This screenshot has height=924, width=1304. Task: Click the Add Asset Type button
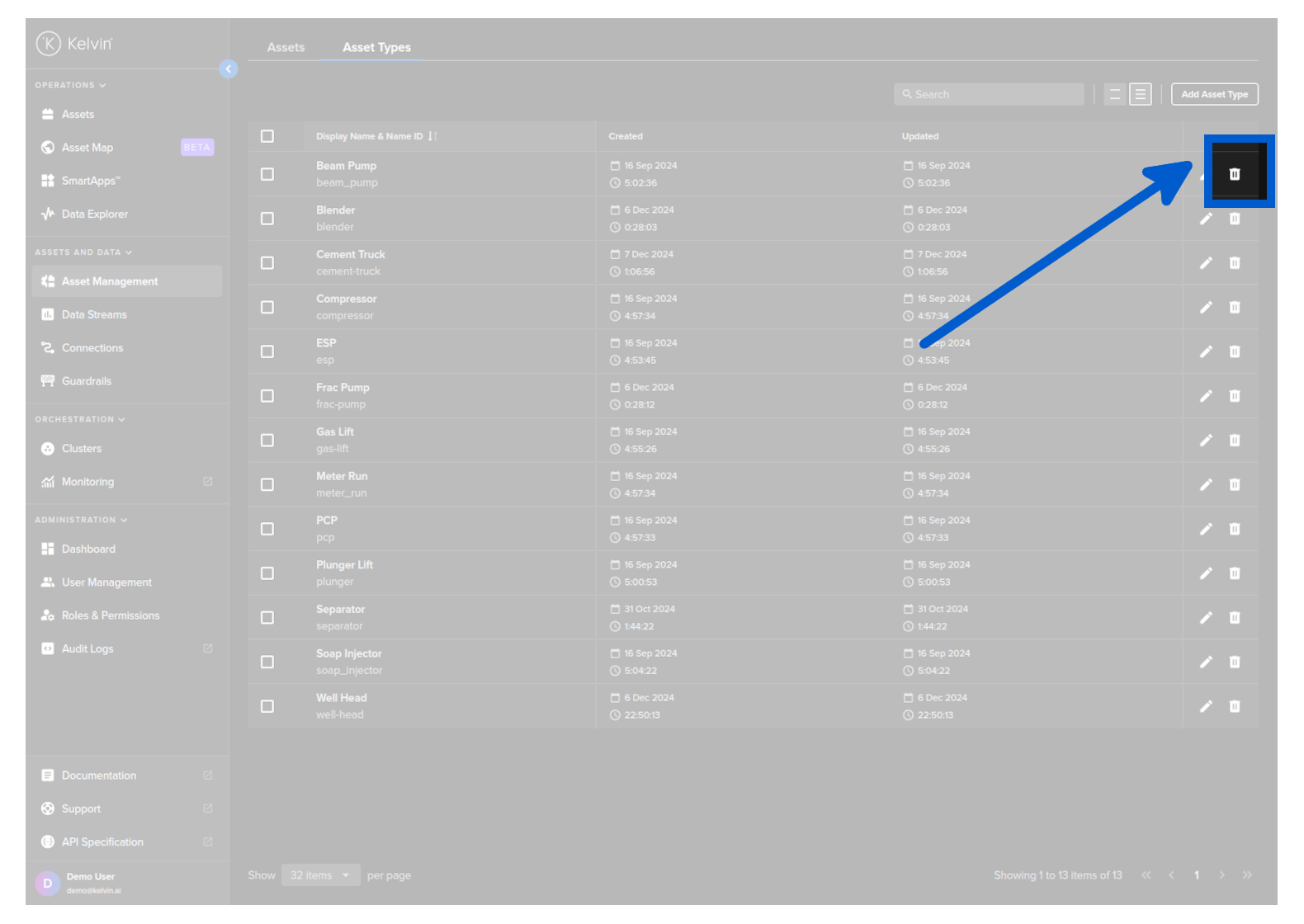[1214, 95]
